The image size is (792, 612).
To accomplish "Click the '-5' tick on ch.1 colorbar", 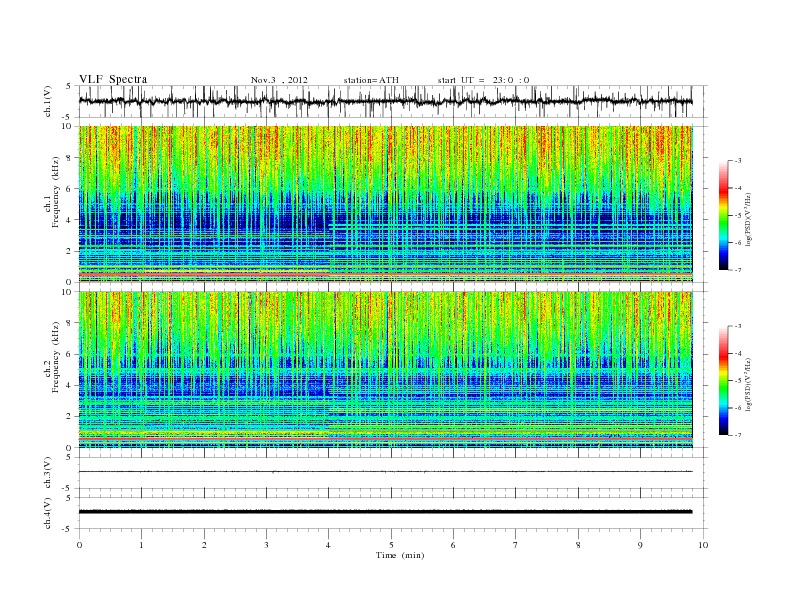I will [x=738, y=216].
